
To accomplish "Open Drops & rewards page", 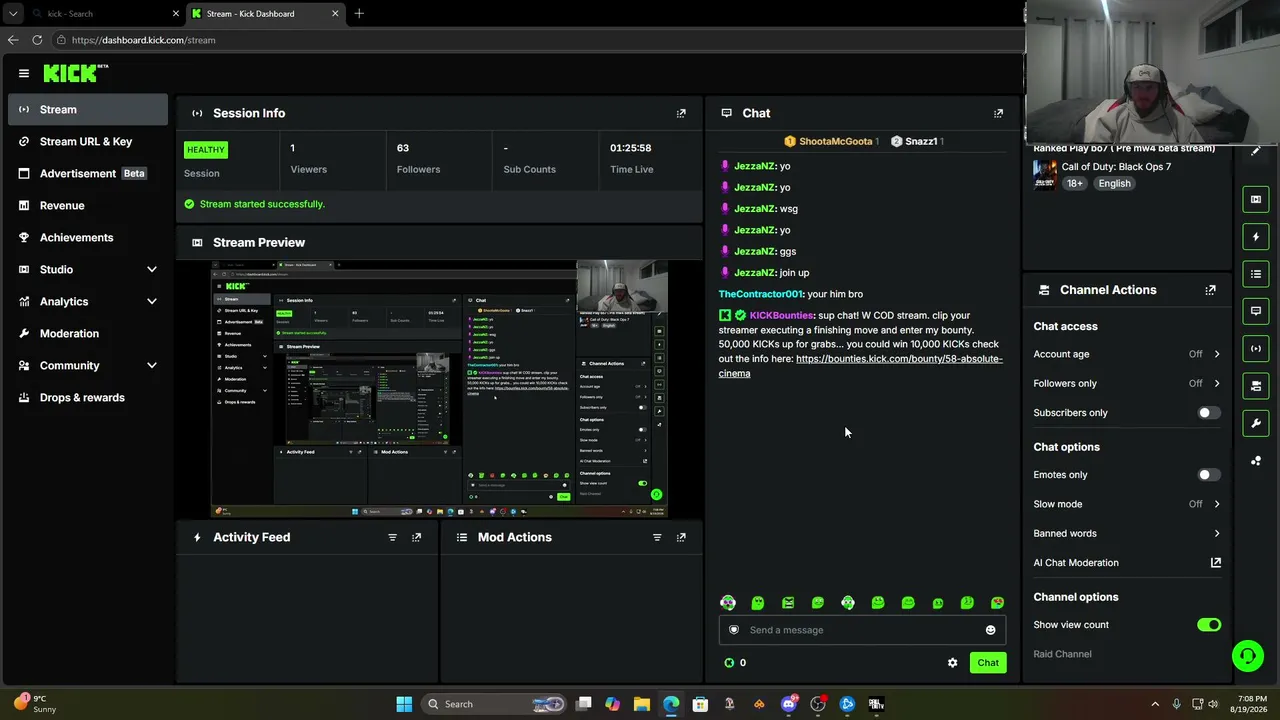I will 88,397.
